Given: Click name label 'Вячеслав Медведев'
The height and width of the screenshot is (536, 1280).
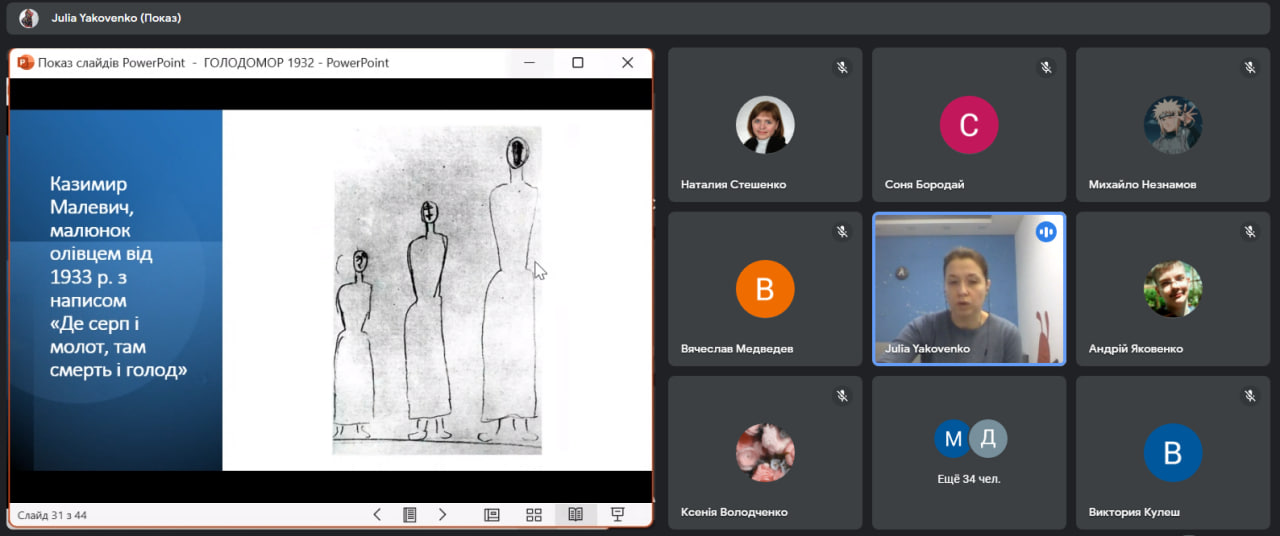Looking at the screenshot, I should (x=736, y=349).
